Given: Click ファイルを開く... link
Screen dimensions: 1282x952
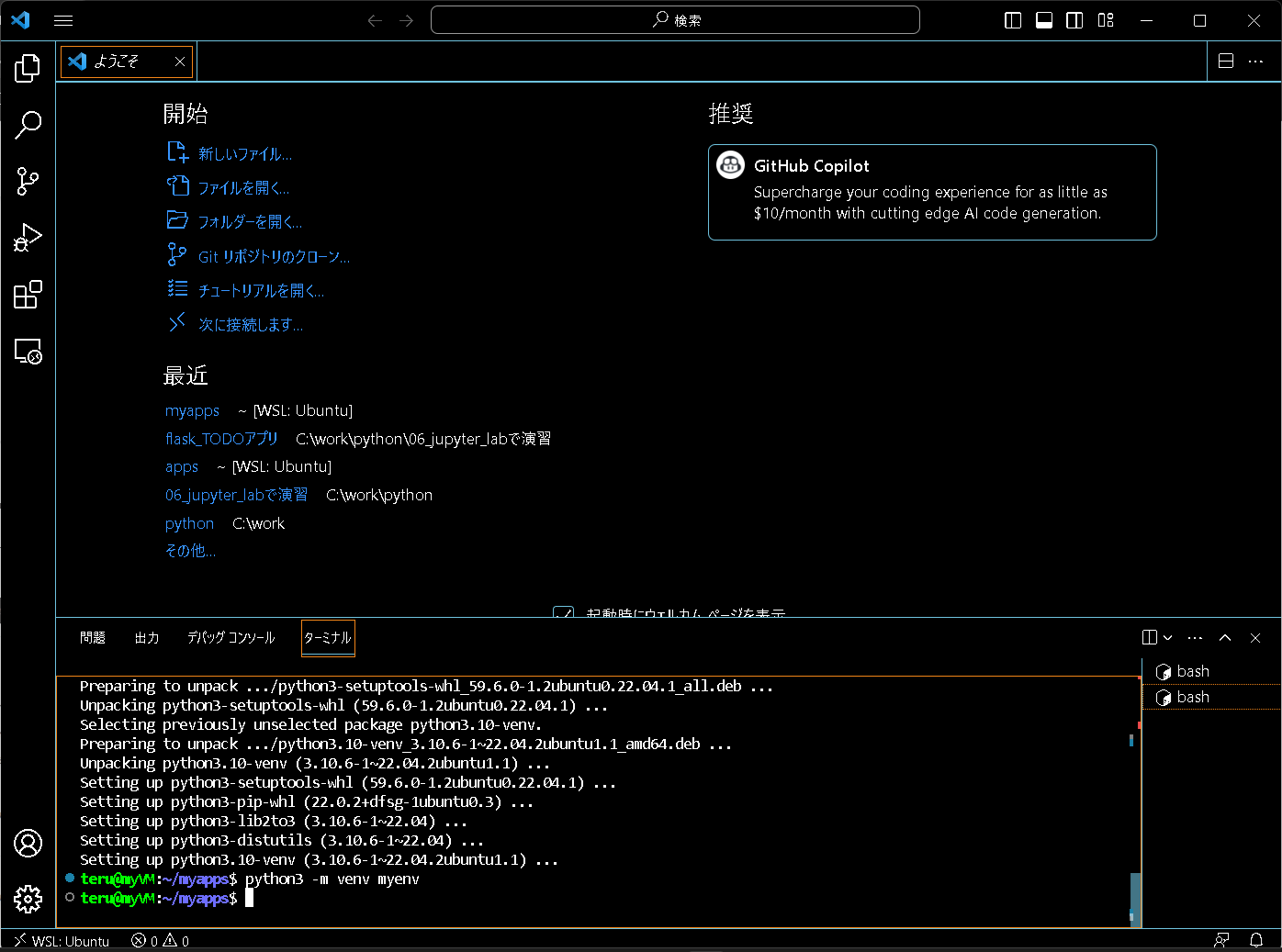Looking at the screenshot, I should 243,187.
